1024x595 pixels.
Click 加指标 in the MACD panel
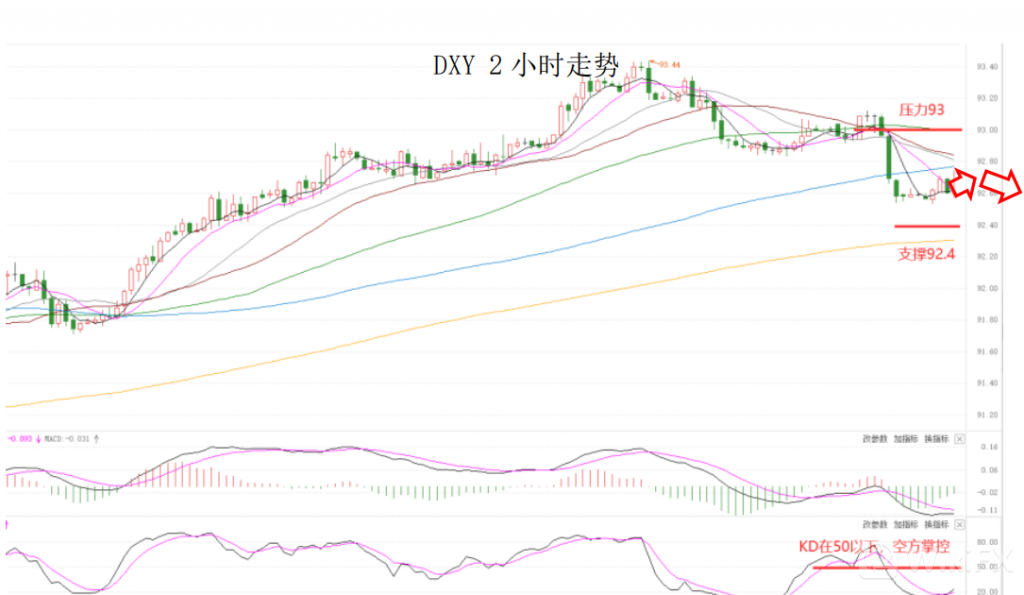[x=905, y=439]
